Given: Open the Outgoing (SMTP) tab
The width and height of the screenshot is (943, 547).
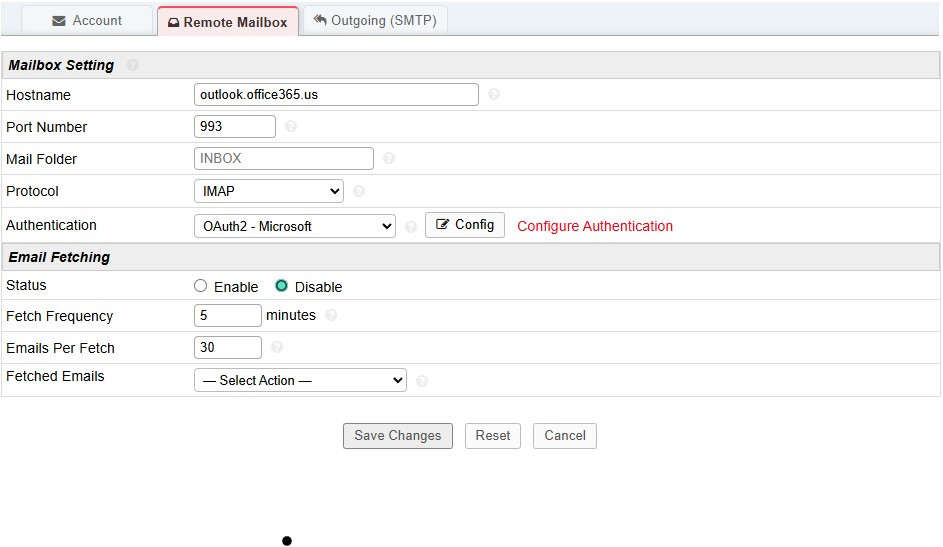Looking at the screenshot, I should click(x=375, y=20).
